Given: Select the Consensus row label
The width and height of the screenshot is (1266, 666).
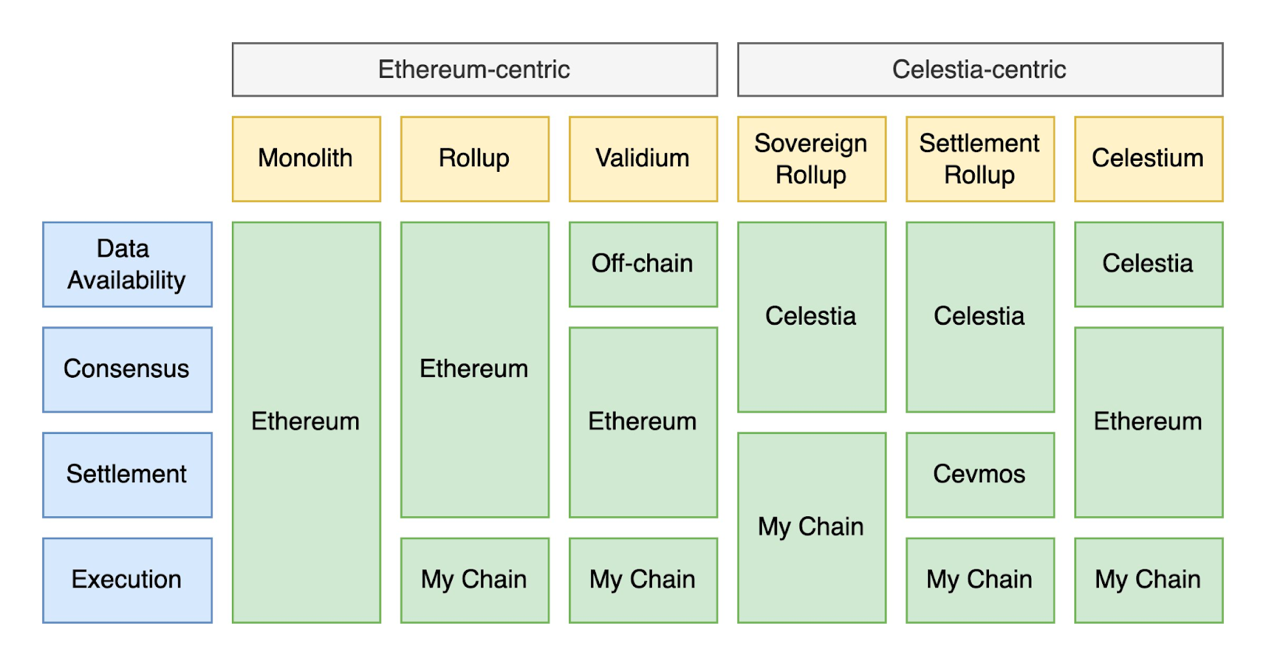Looking at the screenshot, I should click(127, 369).
